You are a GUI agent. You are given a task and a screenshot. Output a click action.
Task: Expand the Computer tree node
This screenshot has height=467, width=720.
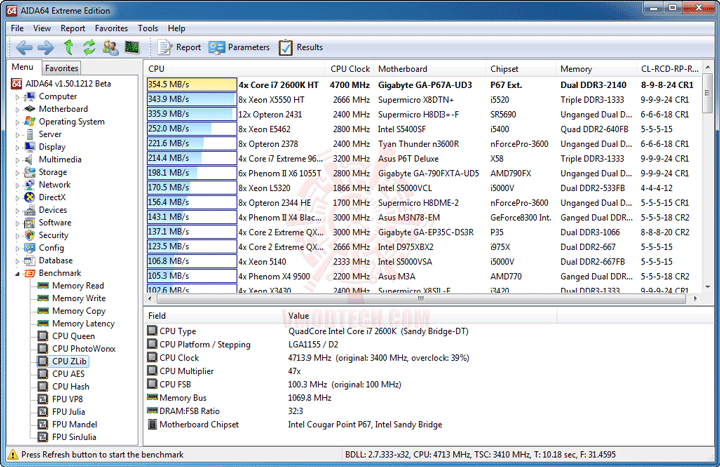click(16, 97)
